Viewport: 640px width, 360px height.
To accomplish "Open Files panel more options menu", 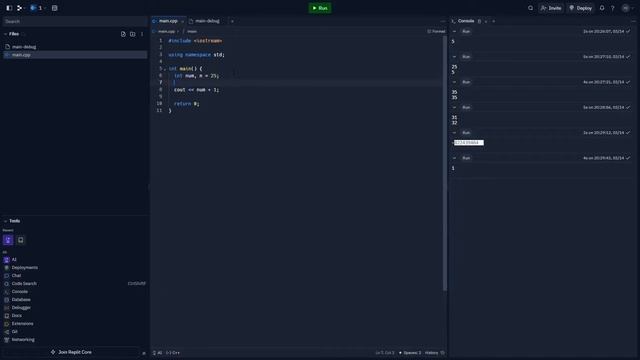I will tap(142, 34).
